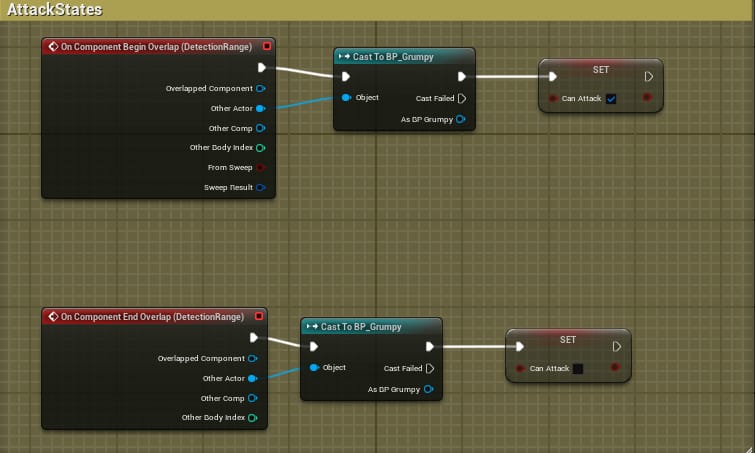Click the From Sweep boolean pin
This screenshot has width=755, height=453.
[x=261, y=167]
